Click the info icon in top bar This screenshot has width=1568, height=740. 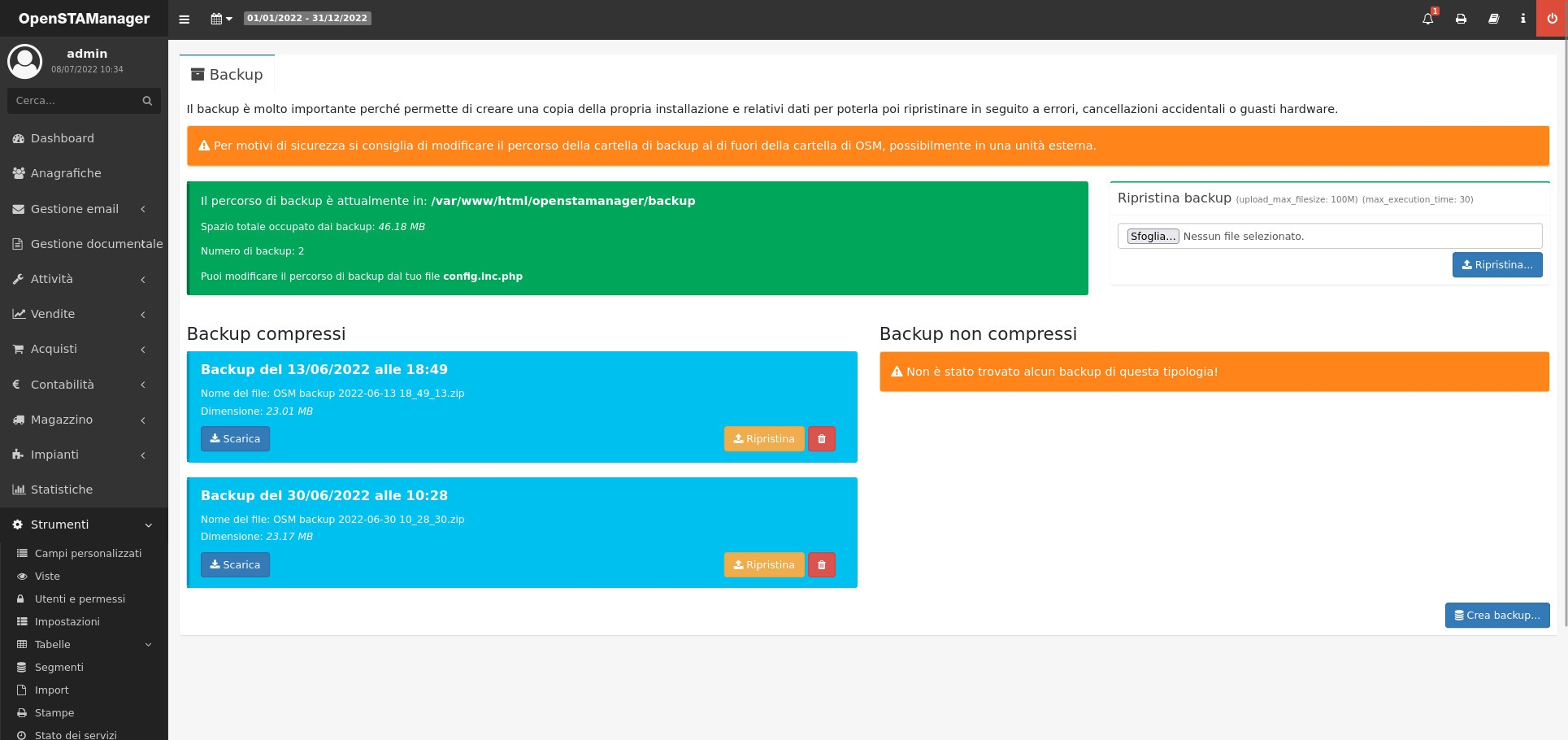tap(1523, 19)
